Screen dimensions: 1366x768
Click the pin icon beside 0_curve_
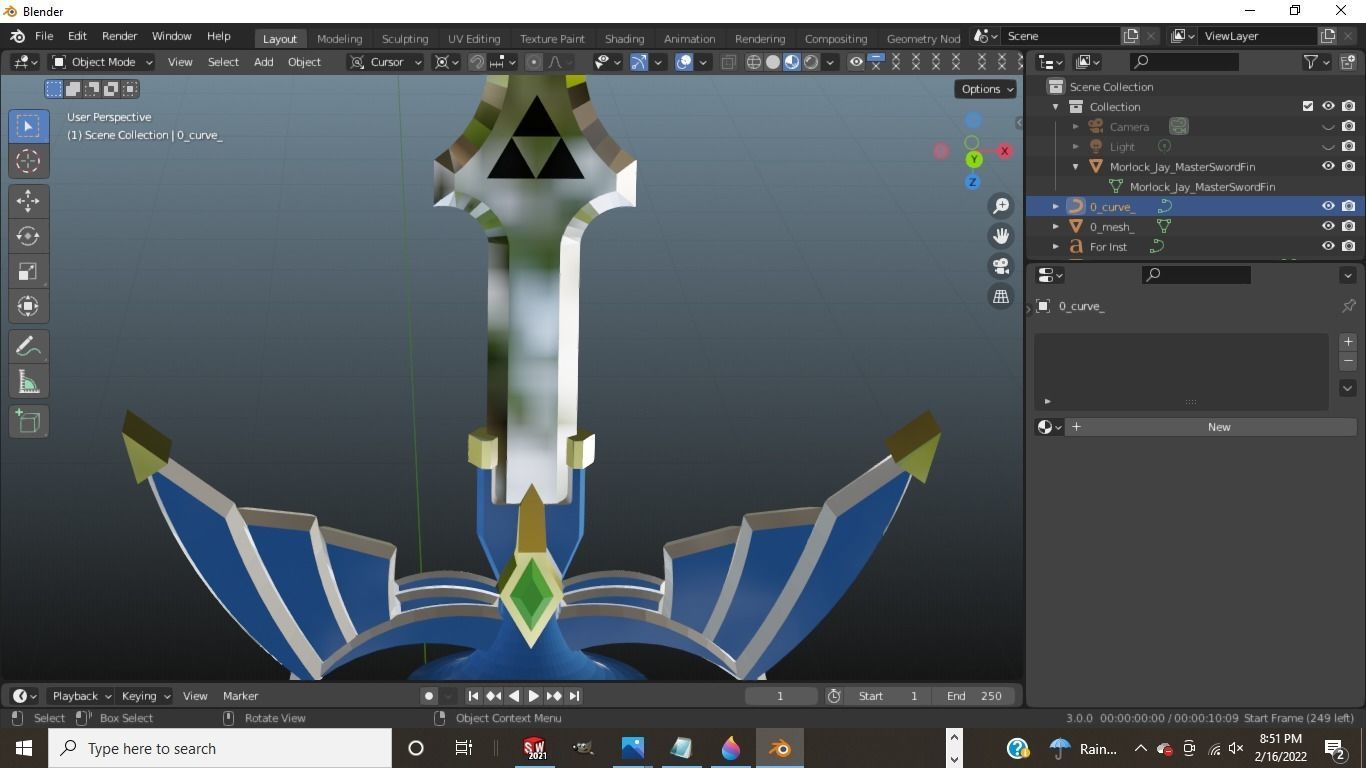click(1348, 306)
